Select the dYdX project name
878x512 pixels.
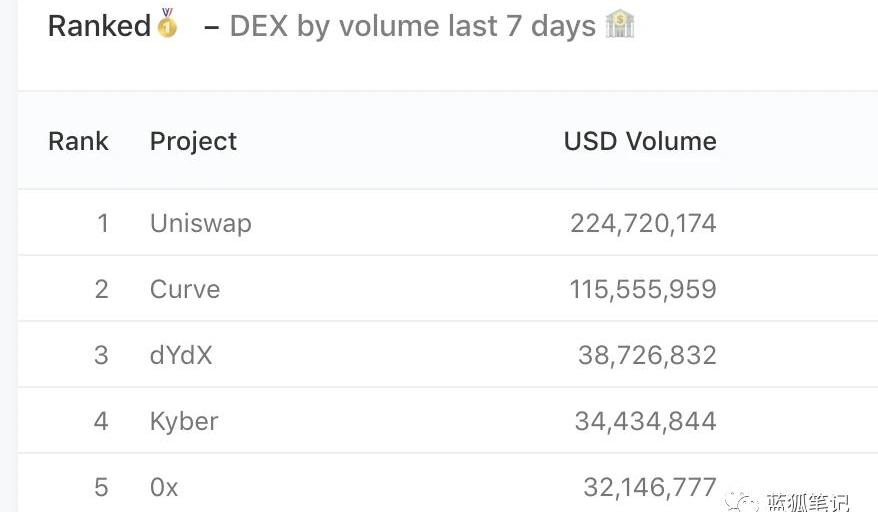pos(181,355)
